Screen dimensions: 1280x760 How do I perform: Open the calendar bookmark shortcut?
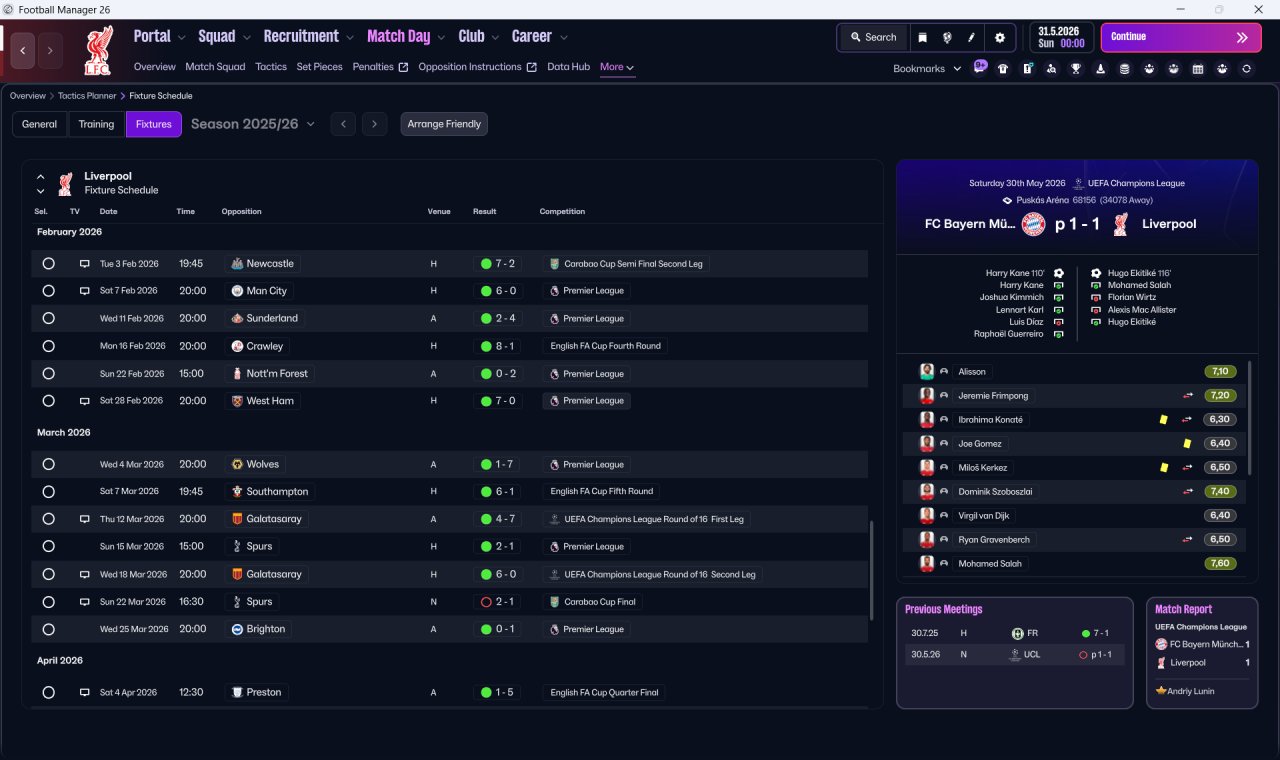1198,69
